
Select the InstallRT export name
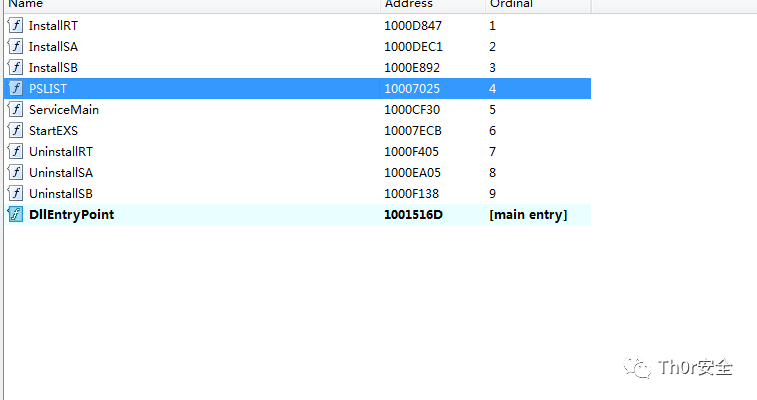pos(53,26)
